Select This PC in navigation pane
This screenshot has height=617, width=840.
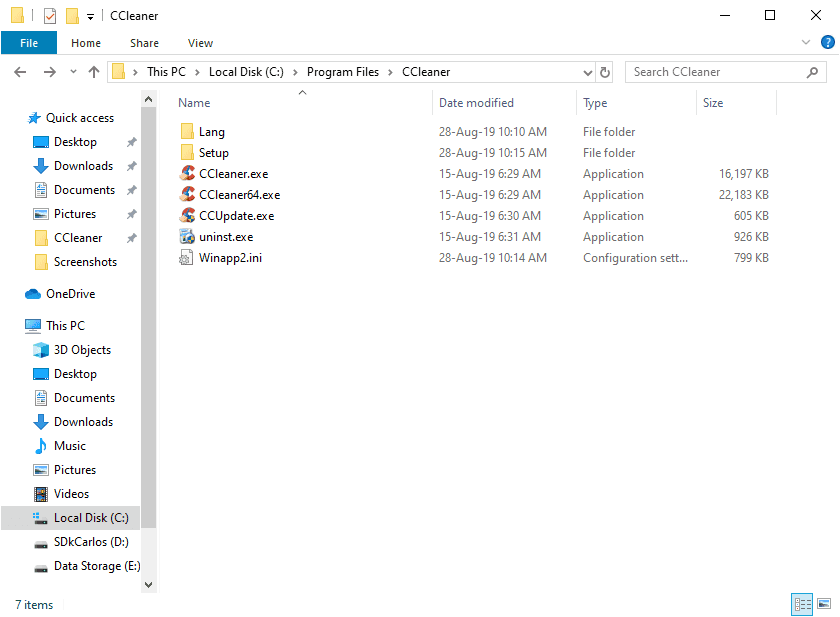pyautogui.click(x=65, y=325)
